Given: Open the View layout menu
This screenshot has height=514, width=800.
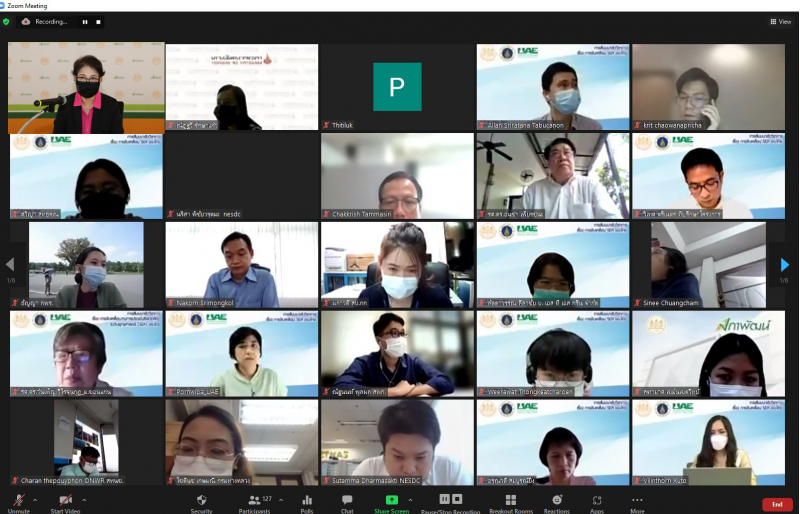Looking at the screenshot, I should click(781, 21).
